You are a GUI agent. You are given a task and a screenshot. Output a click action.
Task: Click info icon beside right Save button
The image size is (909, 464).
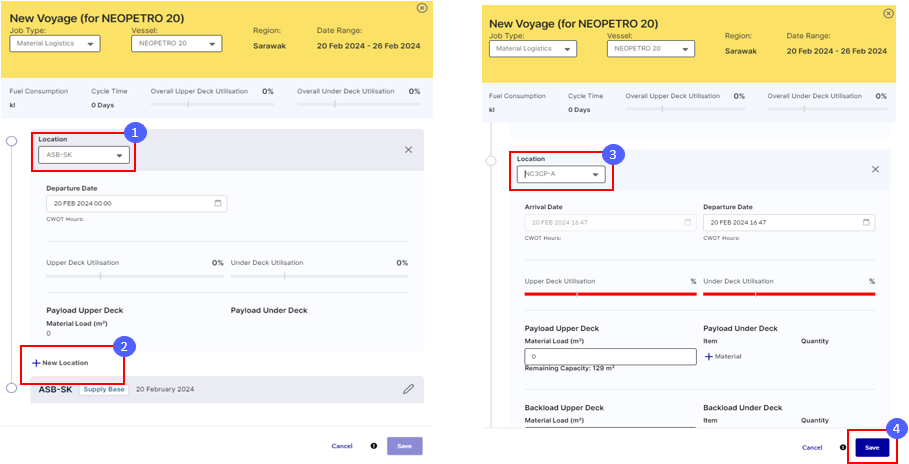pos(845,448)
